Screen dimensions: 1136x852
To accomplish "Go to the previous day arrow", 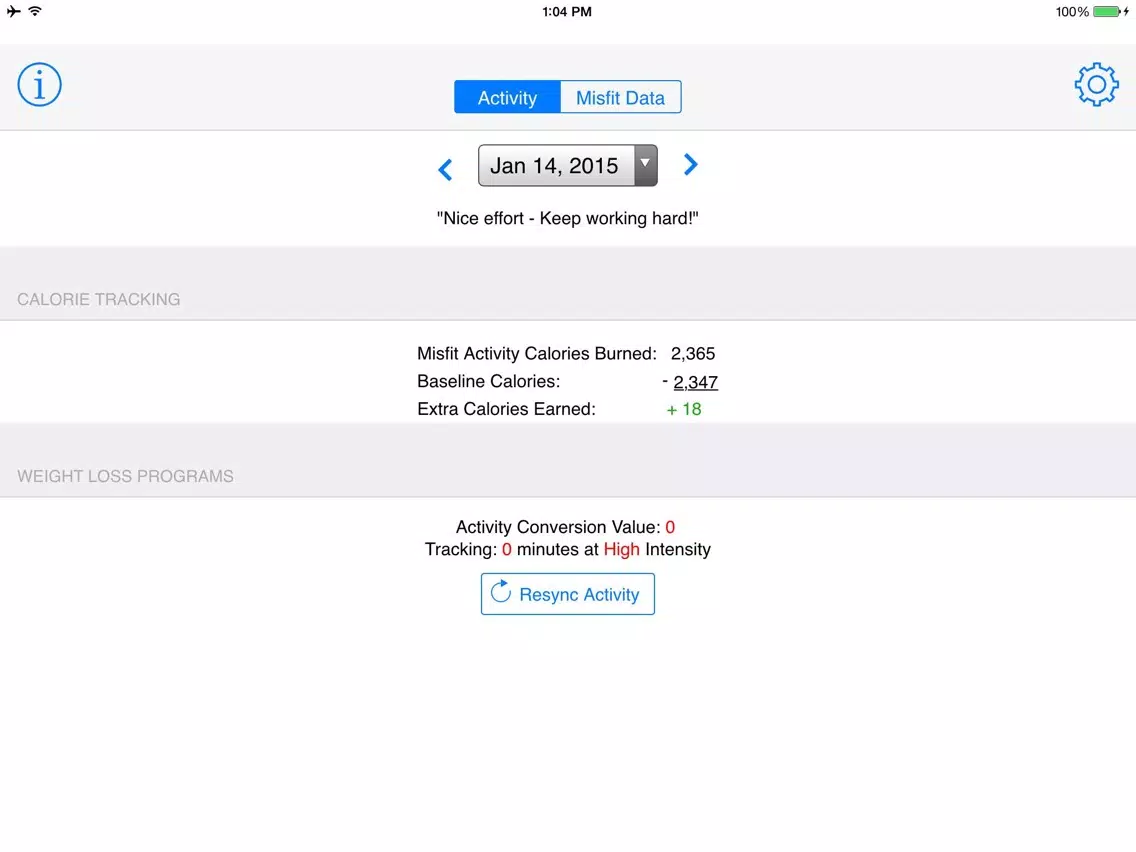I will click(445, 170).
